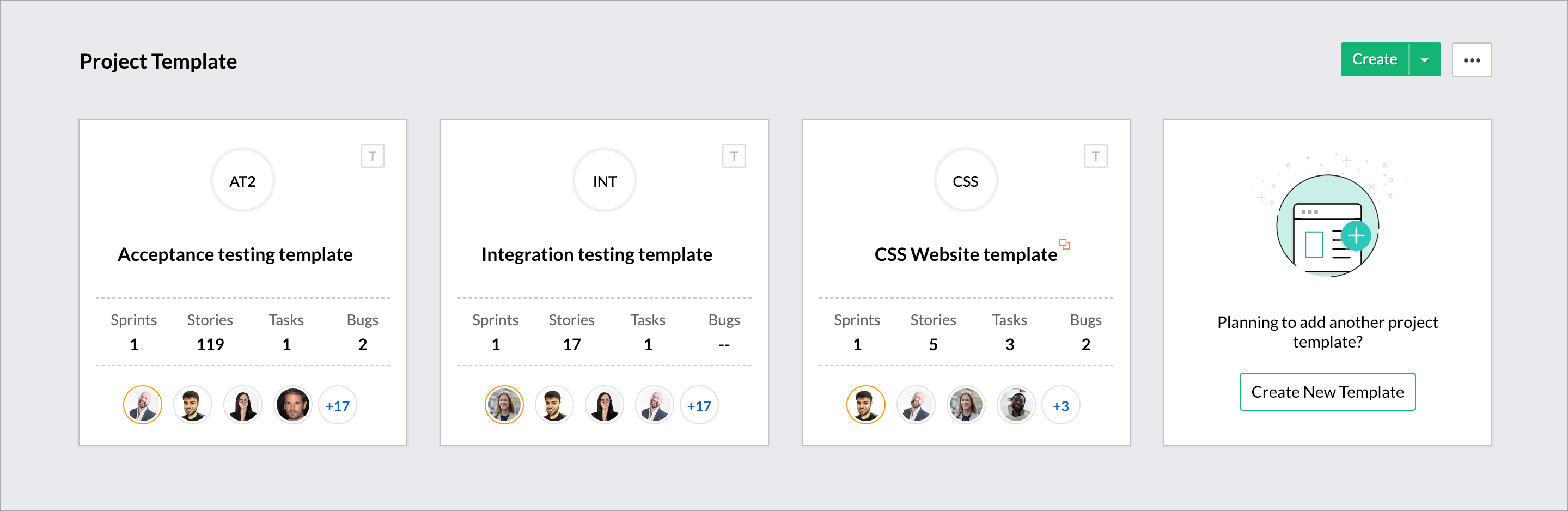Click the first member avatar on Integration template
Image resolution: width=1568 pixels, height=511 pixels.
coord(503,404)
